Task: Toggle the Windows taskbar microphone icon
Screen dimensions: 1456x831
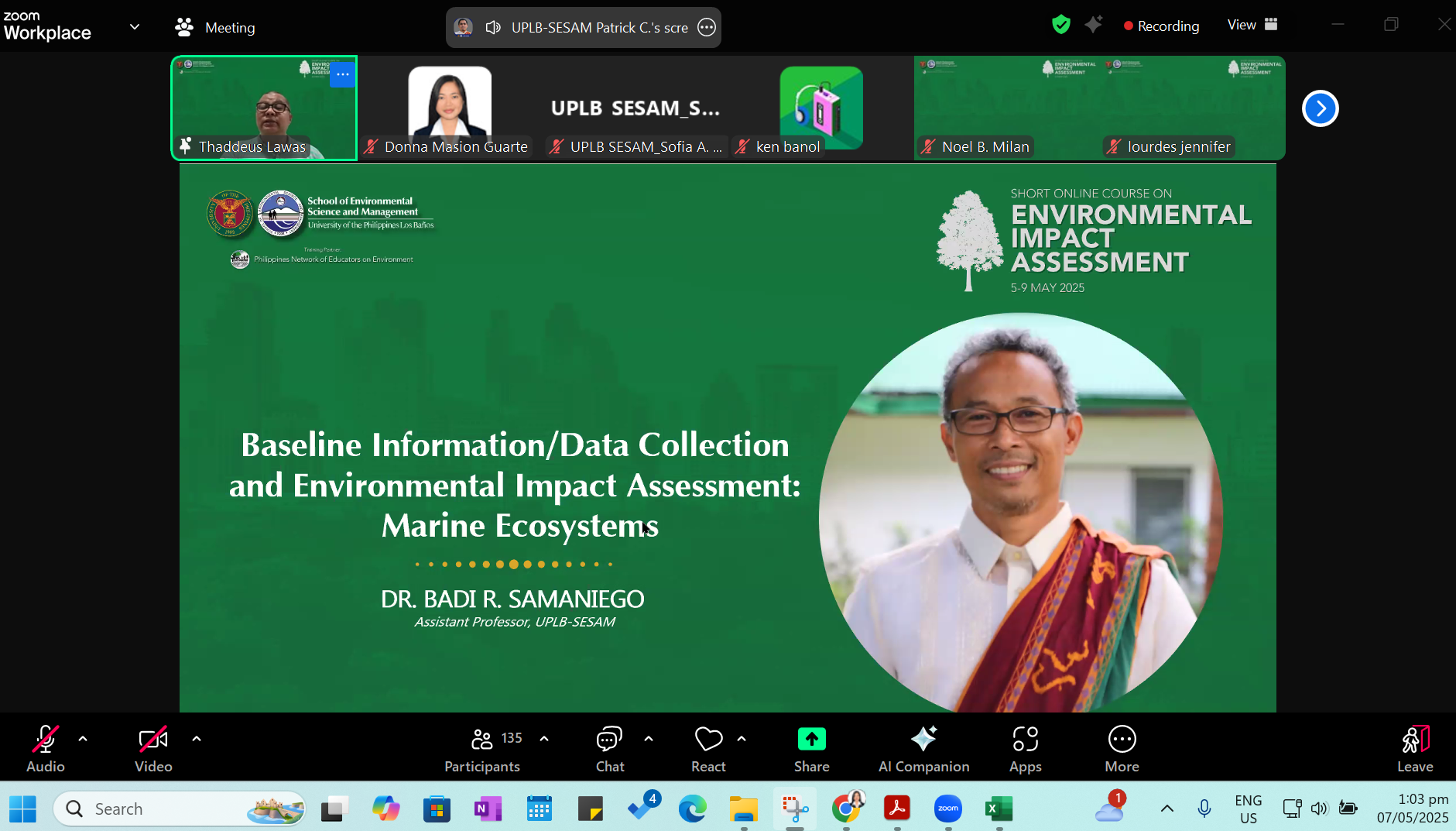Action: click(x=1204, y=809)
